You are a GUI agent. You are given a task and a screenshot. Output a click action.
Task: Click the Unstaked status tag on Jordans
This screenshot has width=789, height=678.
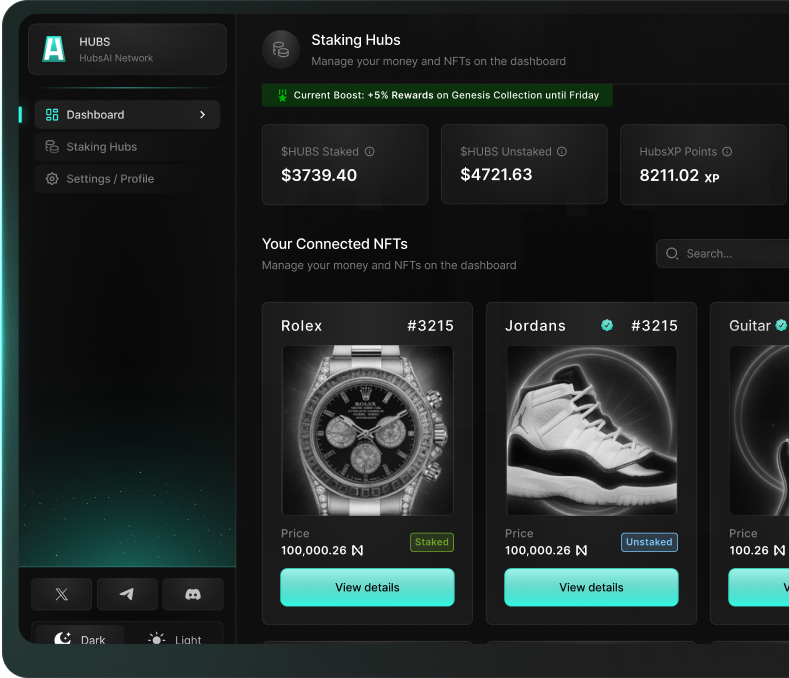[x=649, y=542]
